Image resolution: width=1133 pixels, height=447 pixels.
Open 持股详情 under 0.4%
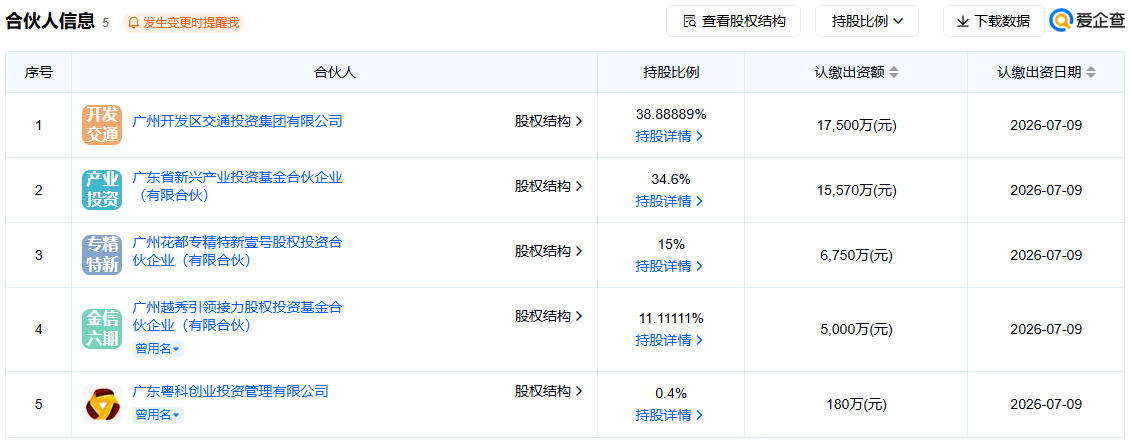(x=670, y=415)
